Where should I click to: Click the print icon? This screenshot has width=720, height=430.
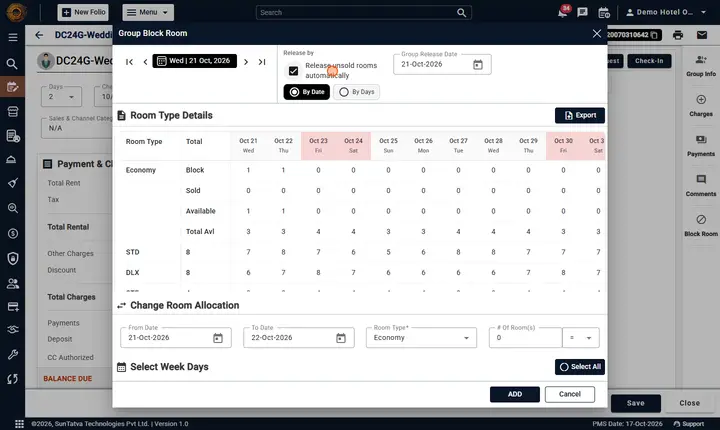click(x=678, y=35)
